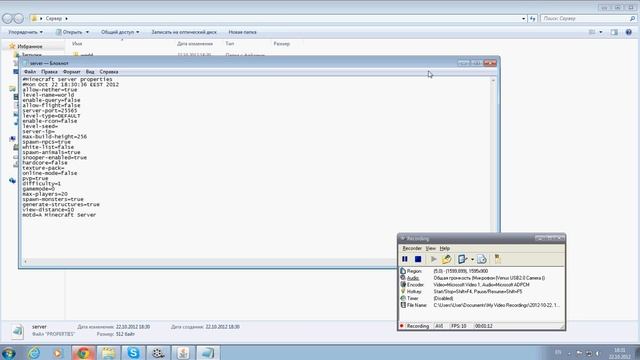The image size is (640, 360).
Task: Open the View menu in Recorder window
Action: tap(431, 248)
